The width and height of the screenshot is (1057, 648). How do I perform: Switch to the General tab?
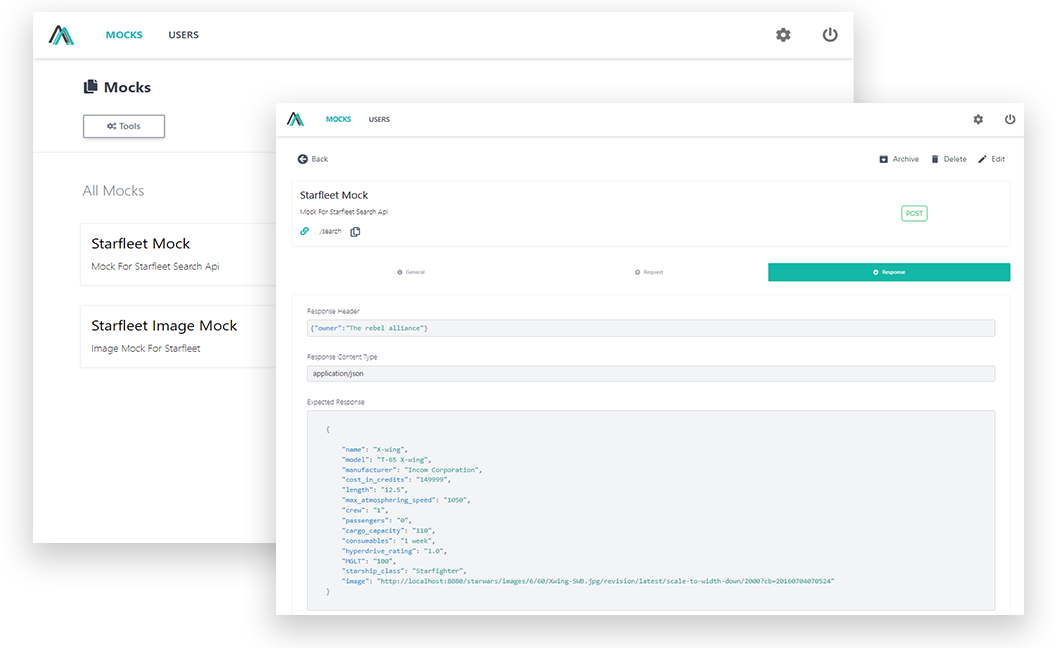411,272
